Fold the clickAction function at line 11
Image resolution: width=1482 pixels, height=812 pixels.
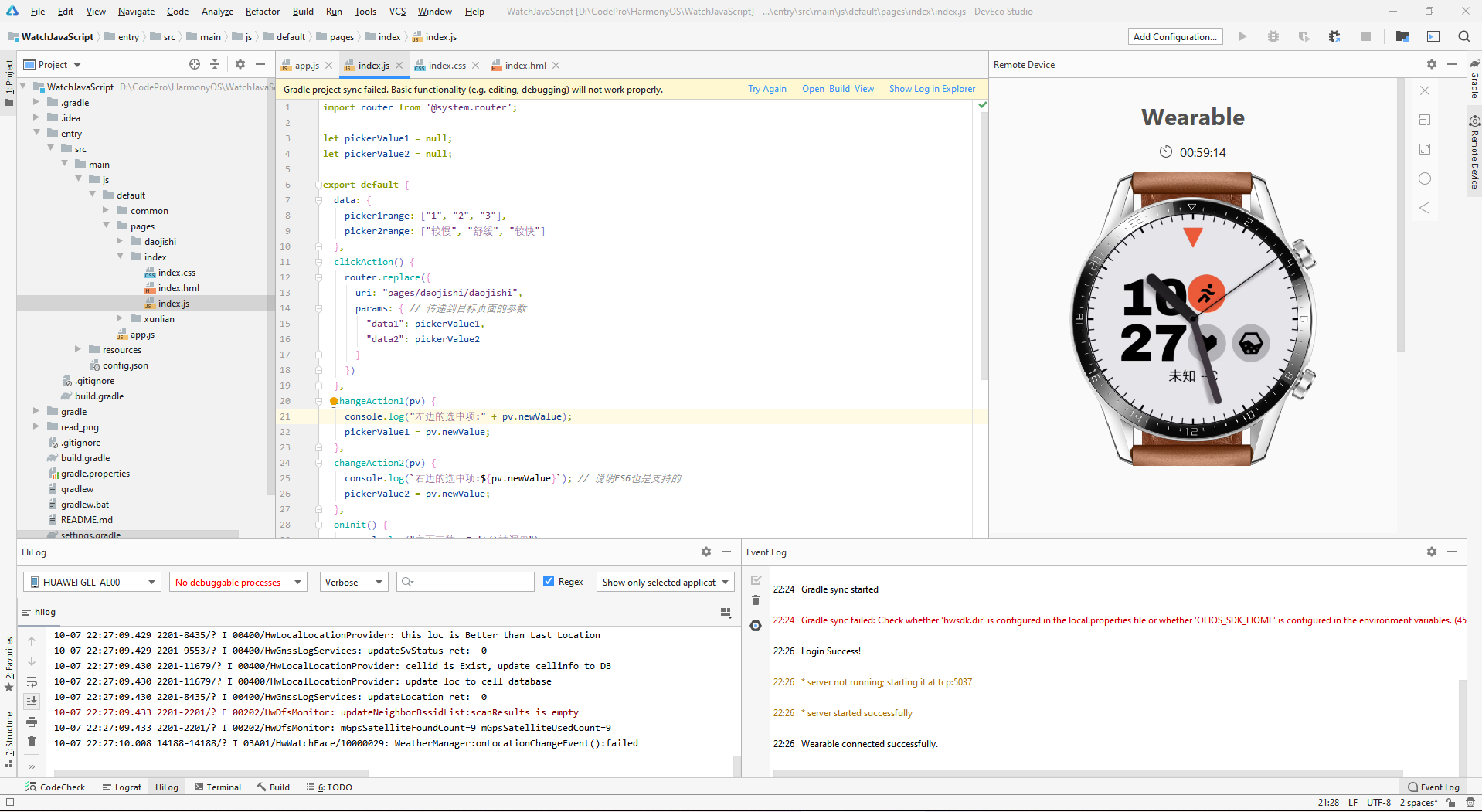tap(318, 262)
